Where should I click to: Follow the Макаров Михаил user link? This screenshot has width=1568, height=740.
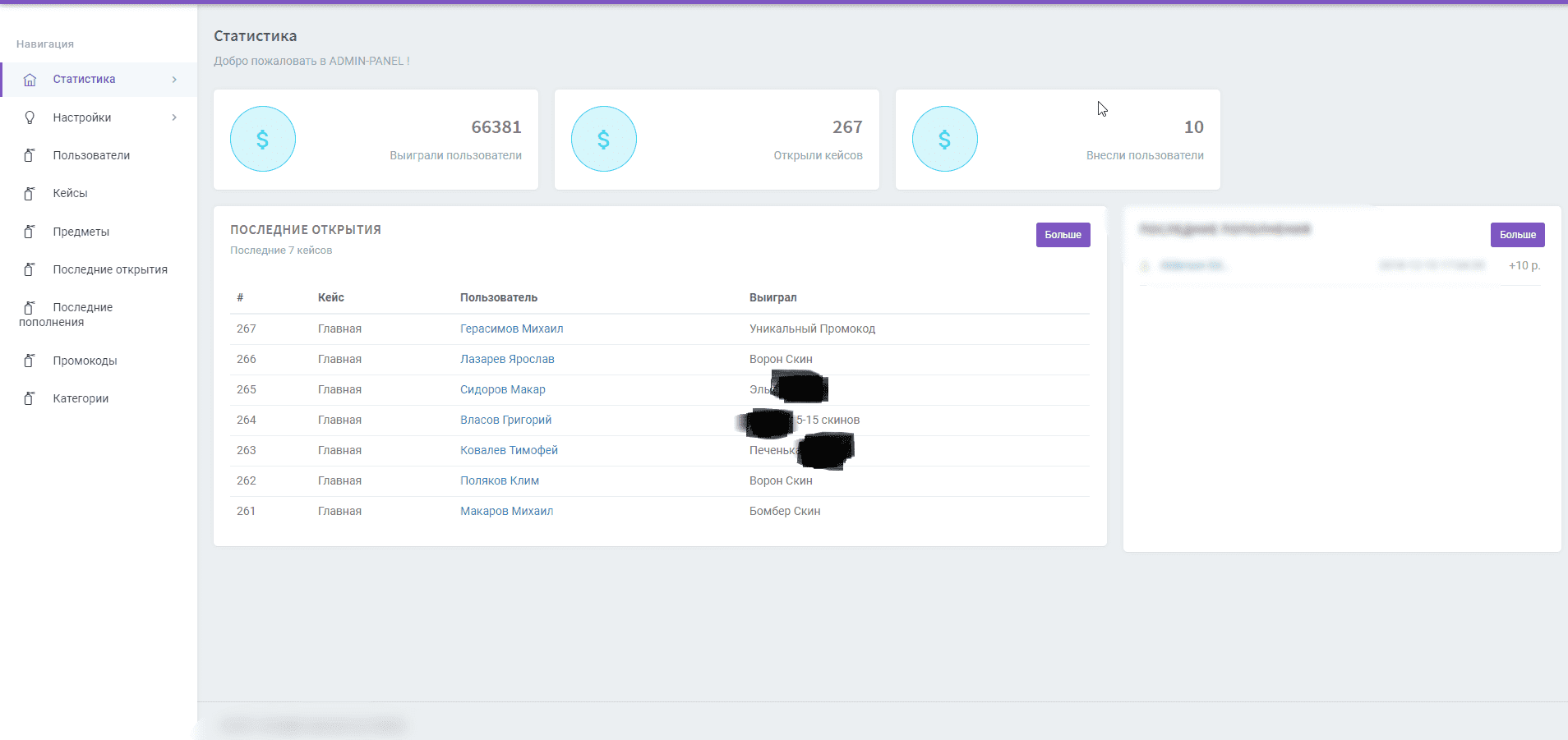506,511
